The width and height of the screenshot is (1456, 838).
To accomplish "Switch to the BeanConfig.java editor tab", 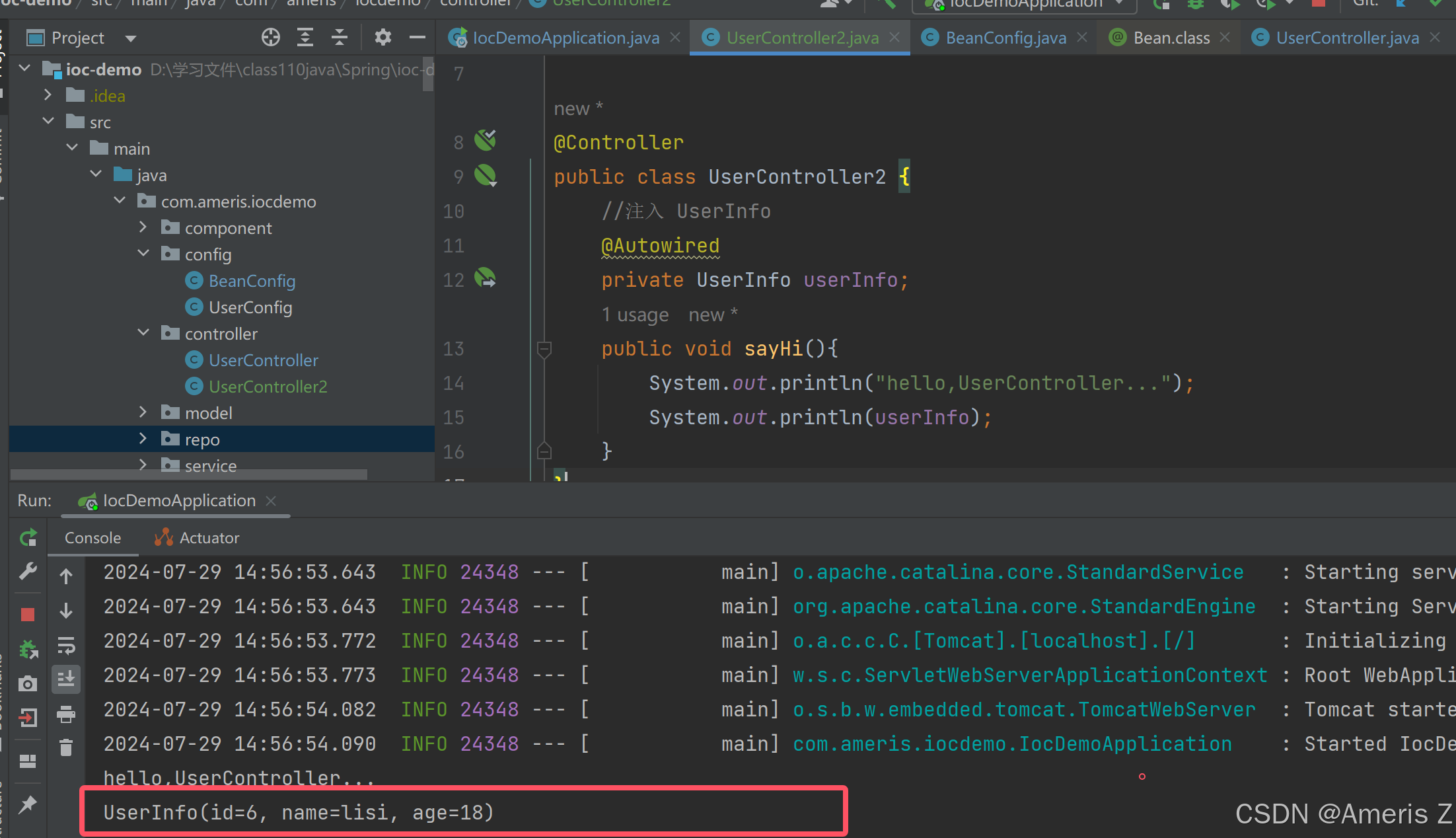I will pos(1005,38).
